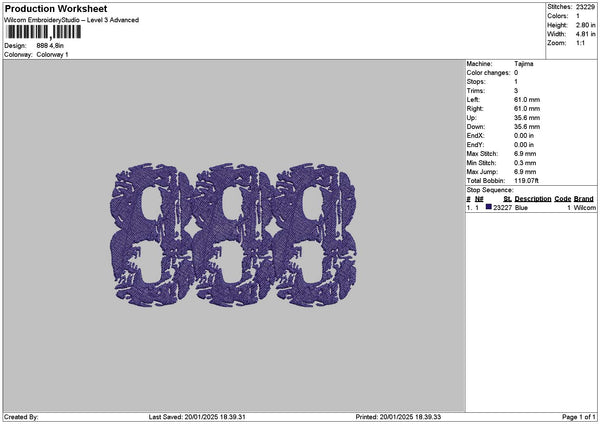Click the Blue description in stop row
Screen dimensions: 600x424
[x=521, y=207]
